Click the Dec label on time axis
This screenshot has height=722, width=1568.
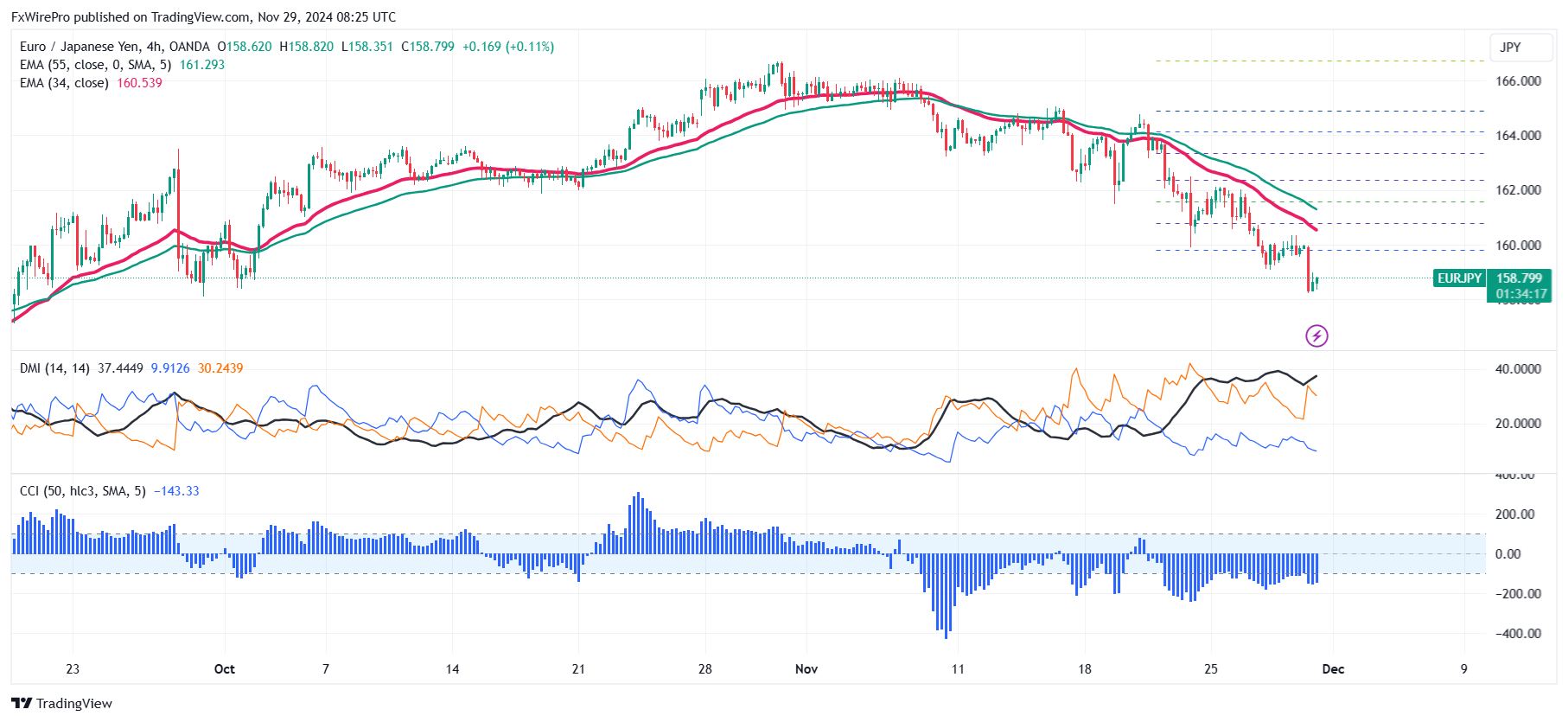1333,669
